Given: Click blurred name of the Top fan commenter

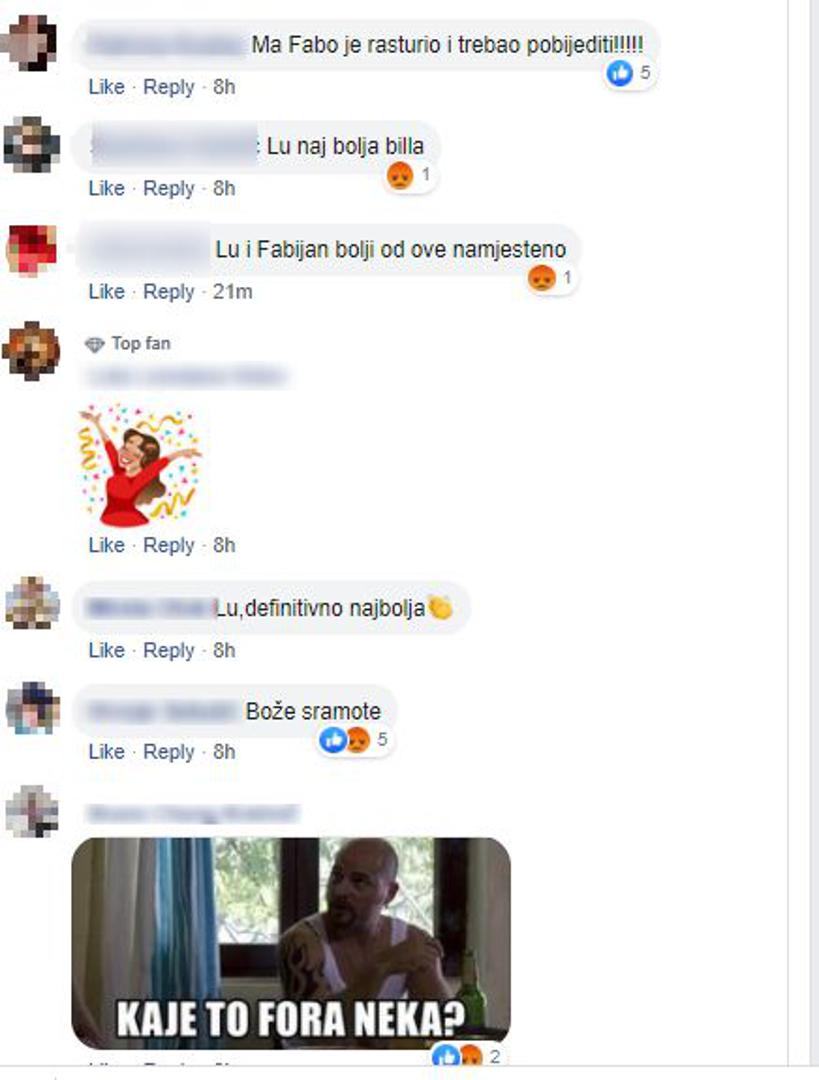Looking at the screenshot, I should [x=184, y=377].
